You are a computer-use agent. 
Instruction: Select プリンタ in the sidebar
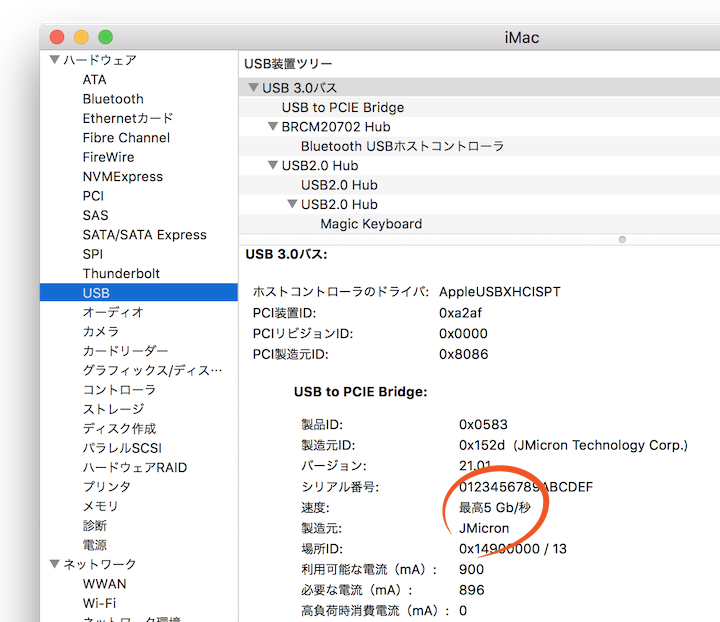[107, 487]
